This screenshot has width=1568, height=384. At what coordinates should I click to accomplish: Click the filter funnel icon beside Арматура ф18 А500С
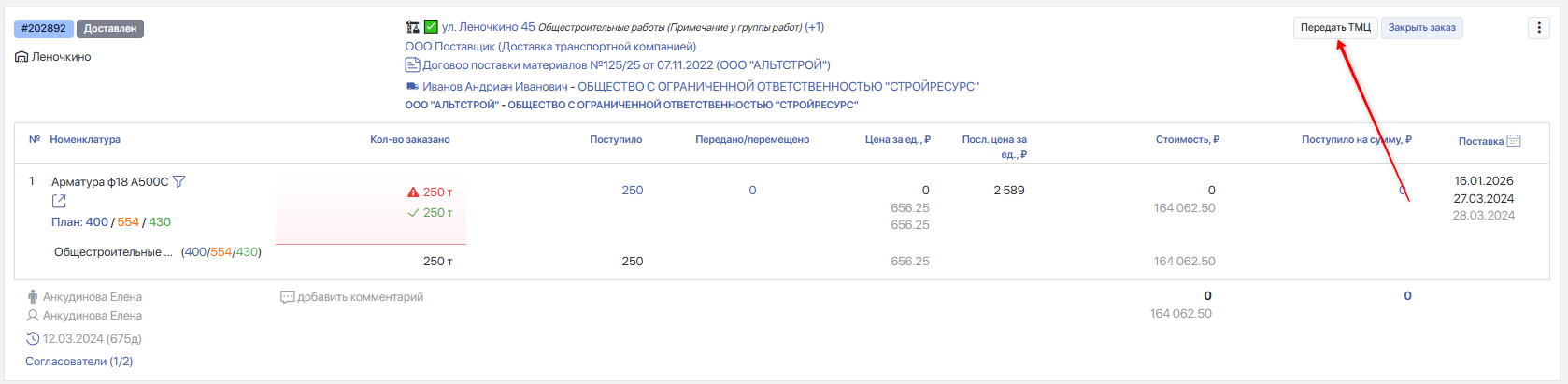pos(179,181)
